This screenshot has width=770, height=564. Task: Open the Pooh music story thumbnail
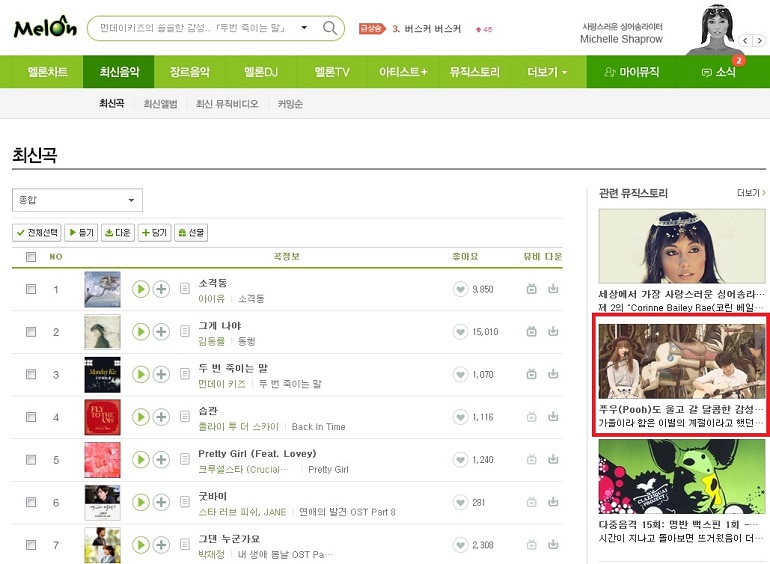click(x=682, y=361)
